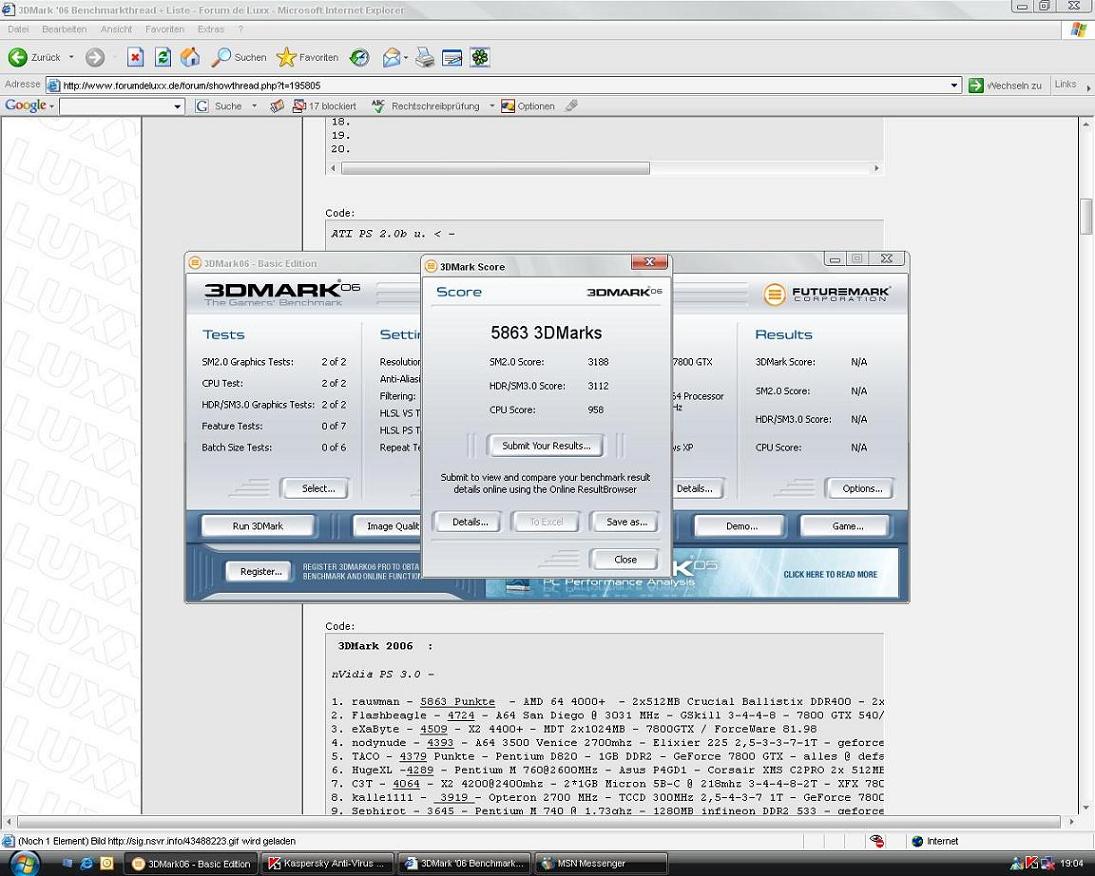Close the 3DMark Score dialog via Close
The height and width of the screenshot is (876, 1095).
(x=625, y=560)
